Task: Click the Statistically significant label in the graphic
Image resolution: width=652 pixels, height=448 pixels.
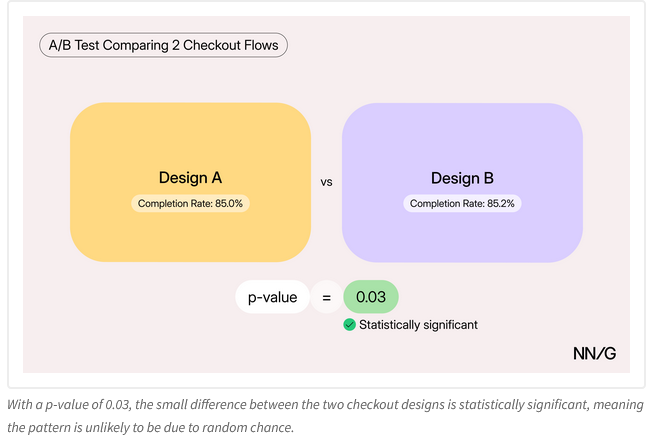Action: [418, 325]
